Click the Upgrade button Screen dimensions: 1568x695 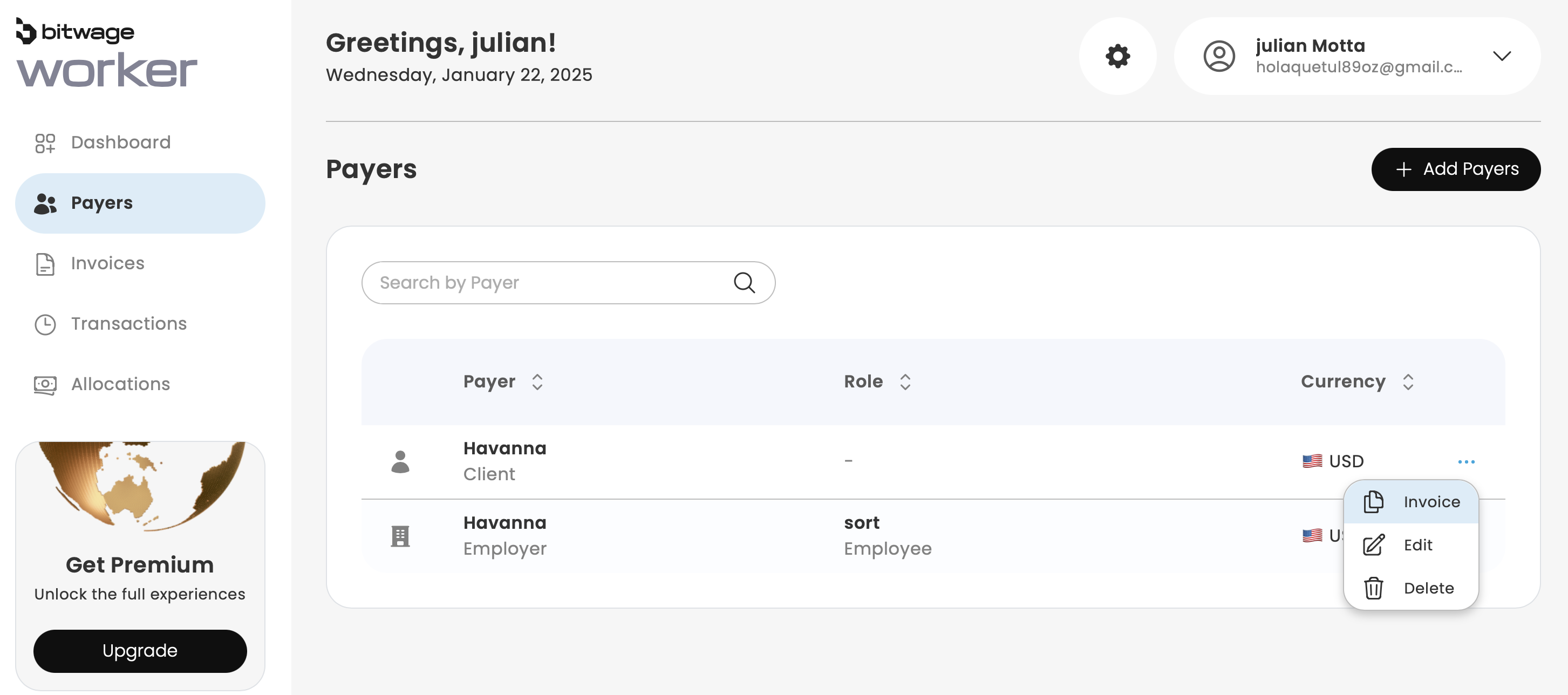(140, 651)
